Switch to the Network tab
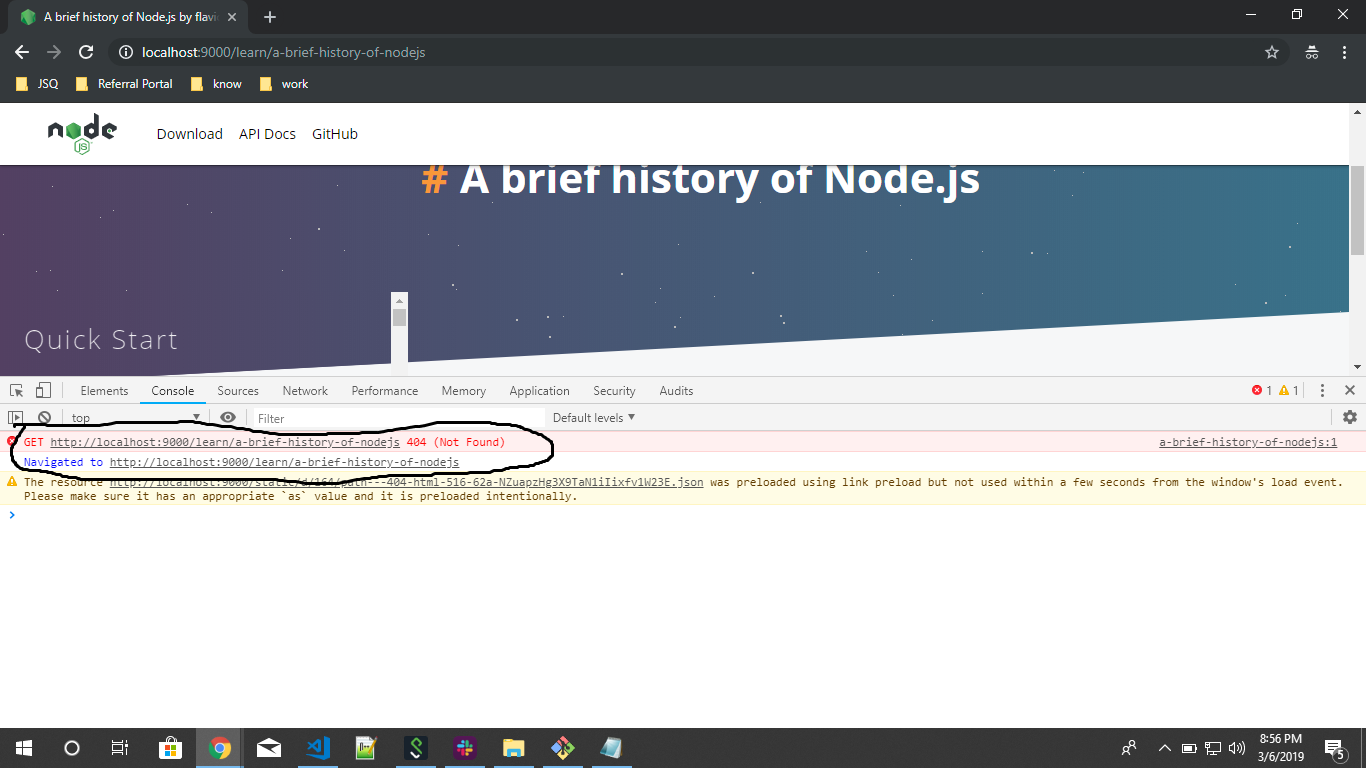 click(x=305, y=391)
